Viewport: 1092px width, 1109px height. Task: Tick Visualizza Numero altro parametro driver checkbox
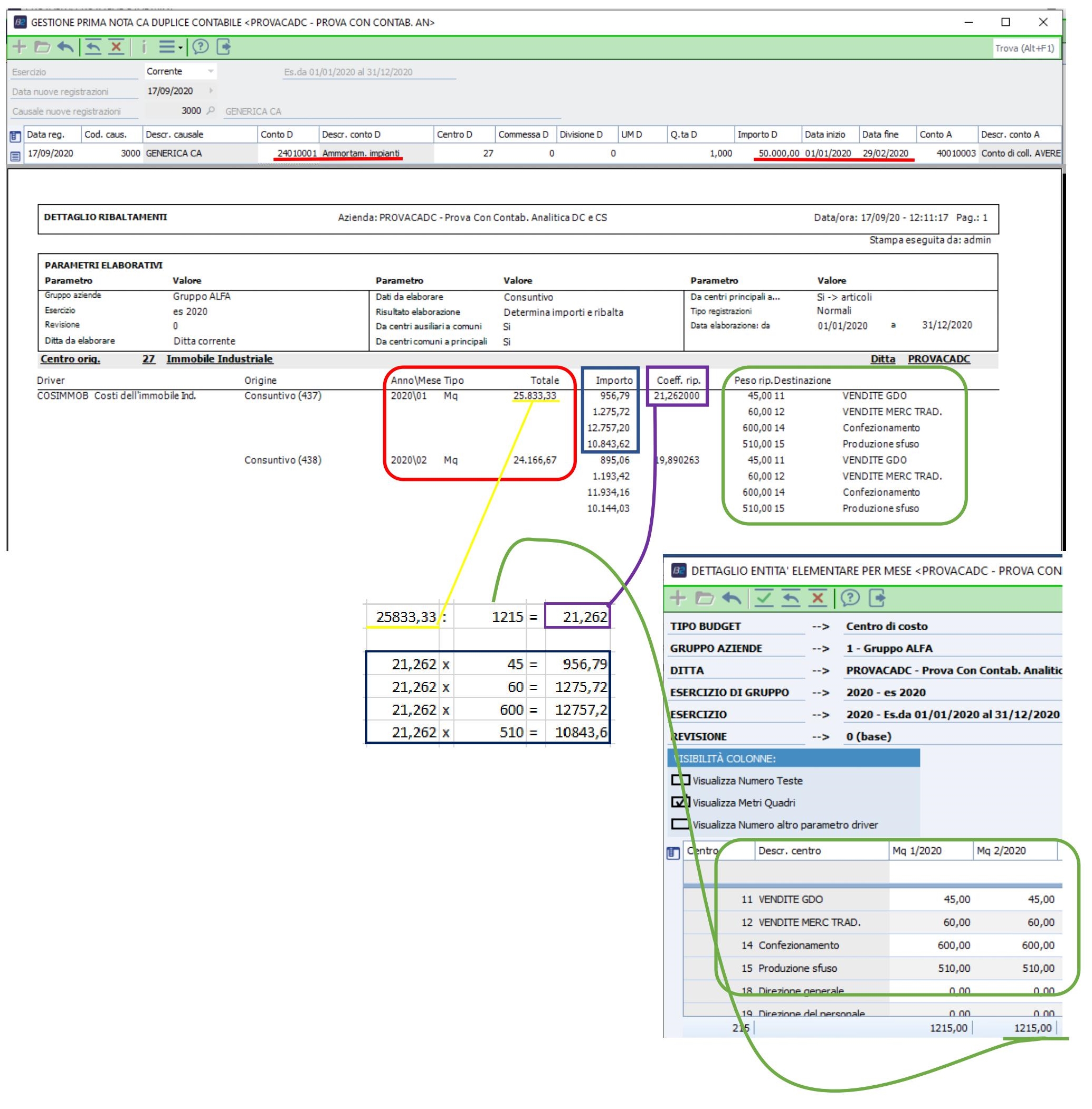coord(680,824)
